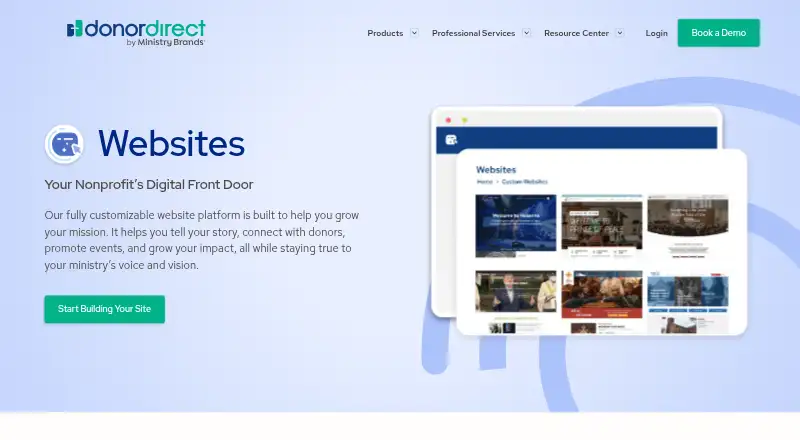Viewport: 800px width, 440px height.
Task: Click Custom Websites breadcrumb in mockup
Action: point(524,182)
